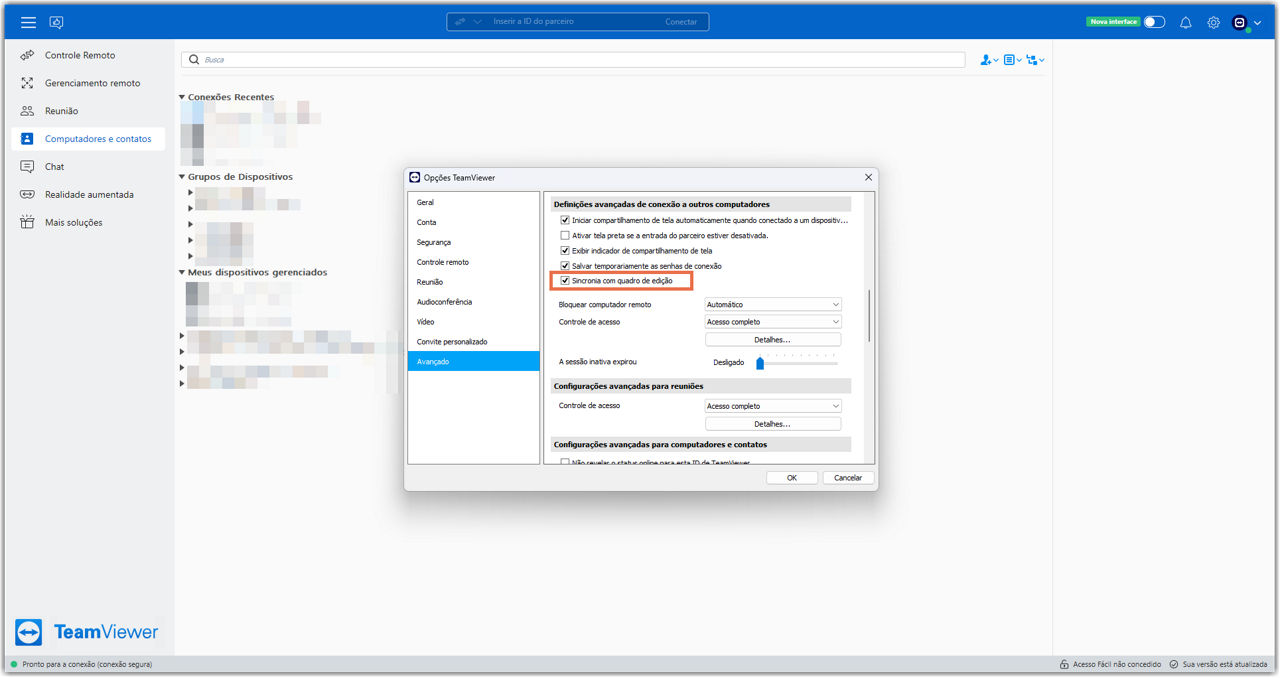Select Segurança in options list
1280x678 pixels.
pos(473,242)
